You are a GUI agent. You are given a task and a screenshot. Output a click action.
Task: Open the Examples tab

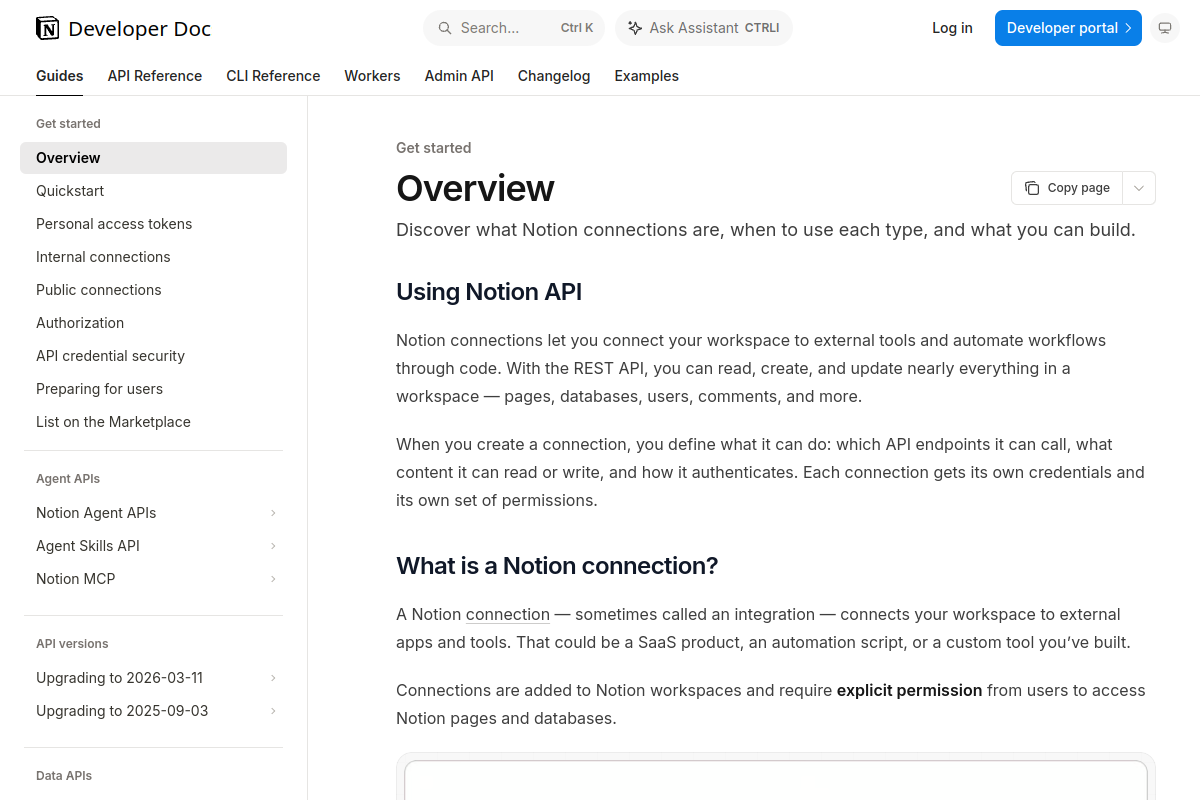click(x=646, y=76)
